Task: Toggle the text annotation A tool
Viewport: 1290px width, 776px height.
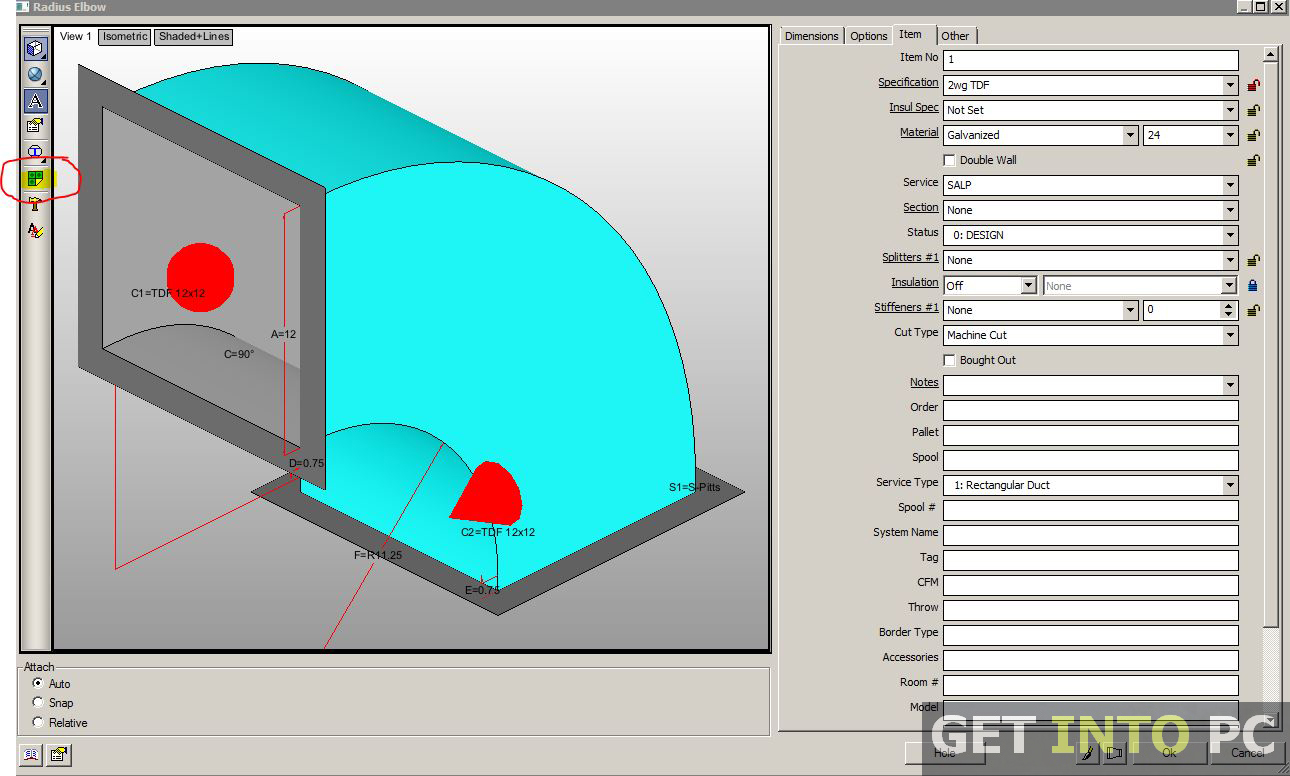Action: tap(36, 100)
